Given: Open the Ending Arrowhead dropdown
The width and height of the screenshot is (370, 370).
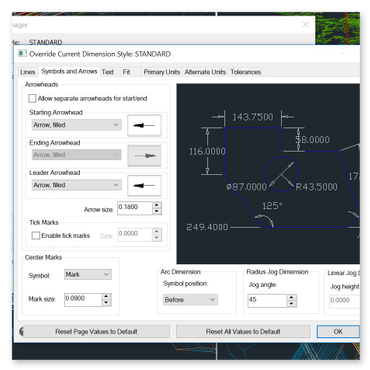Looking at the screenshot, I should click(77, 155).
